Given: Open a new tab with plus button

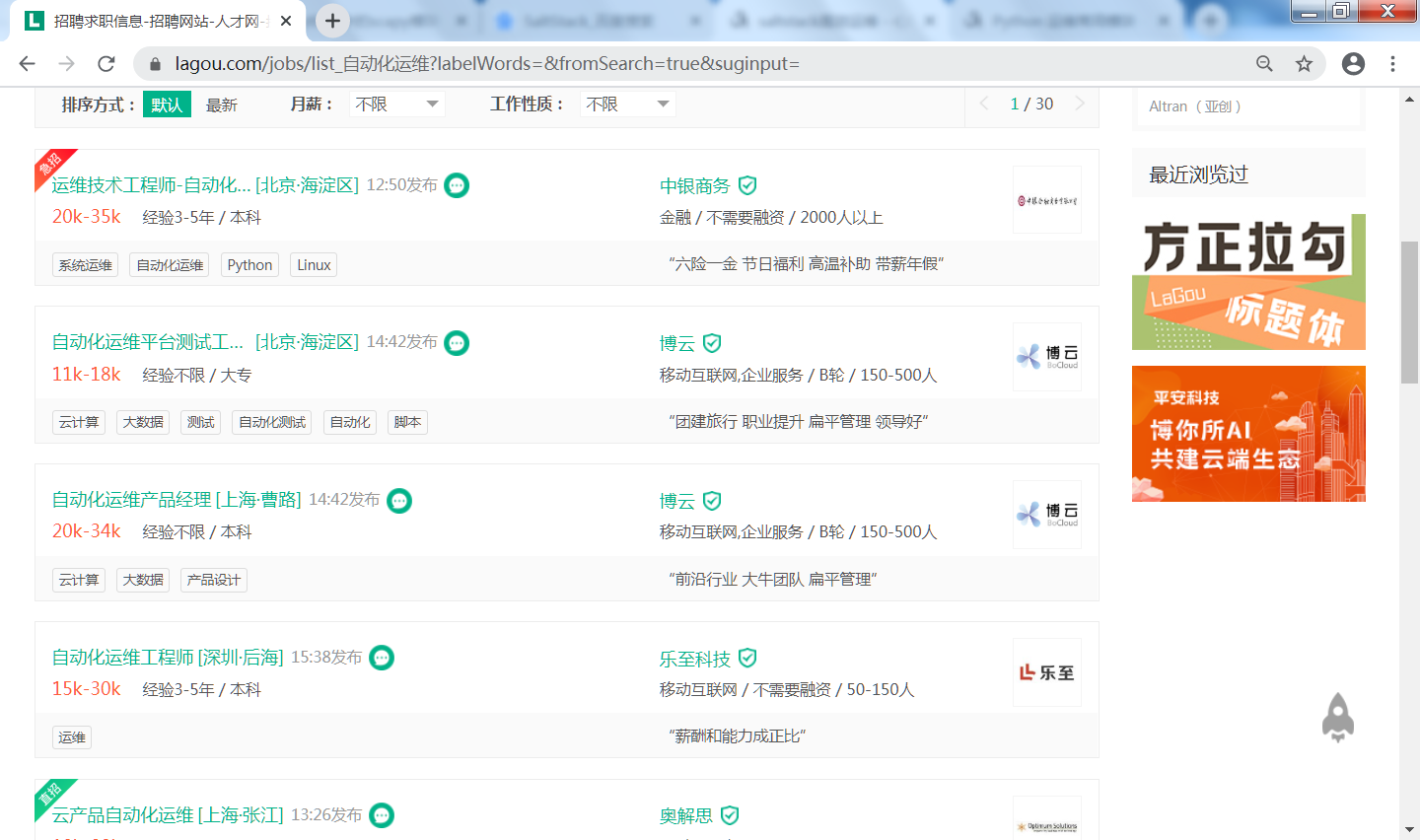Looking at the screenshot, I should pos(332,21).
